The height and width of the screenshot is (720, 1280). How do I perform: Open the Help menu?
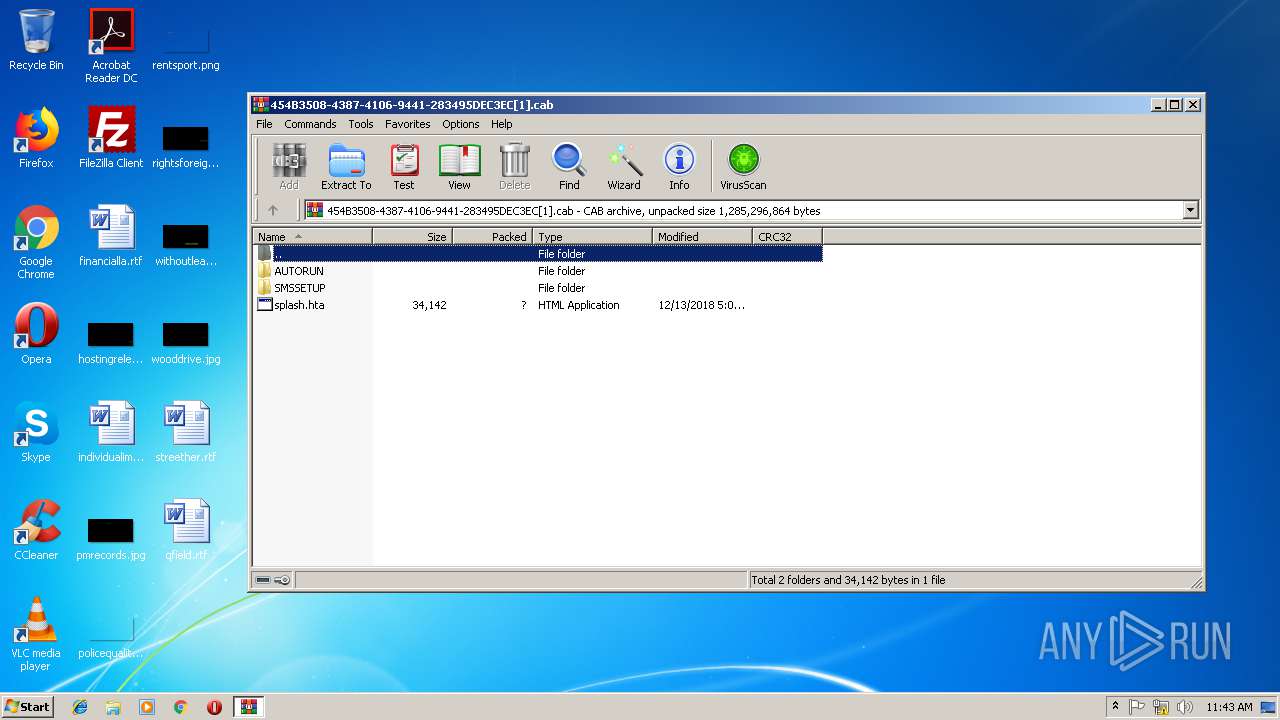click(x=502, y=124)
